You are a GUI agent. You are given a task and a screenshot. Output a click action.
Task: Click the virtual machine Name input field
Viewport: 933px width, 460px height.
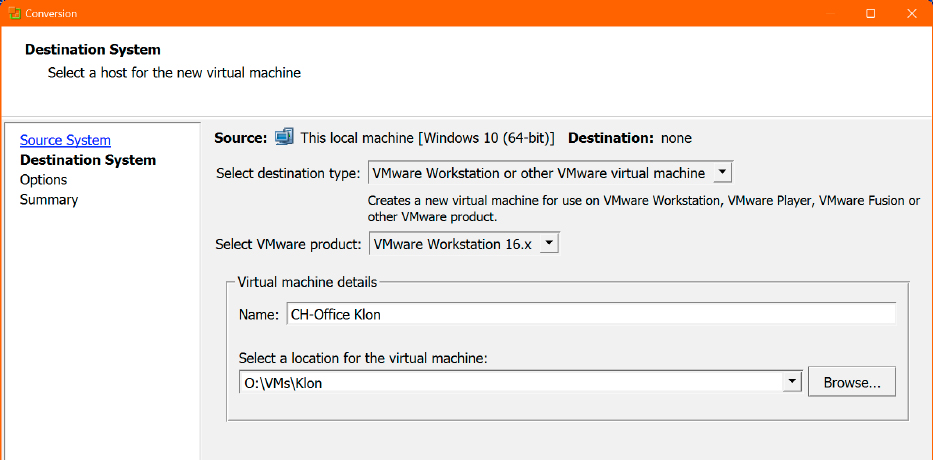(x=591, y=314)
